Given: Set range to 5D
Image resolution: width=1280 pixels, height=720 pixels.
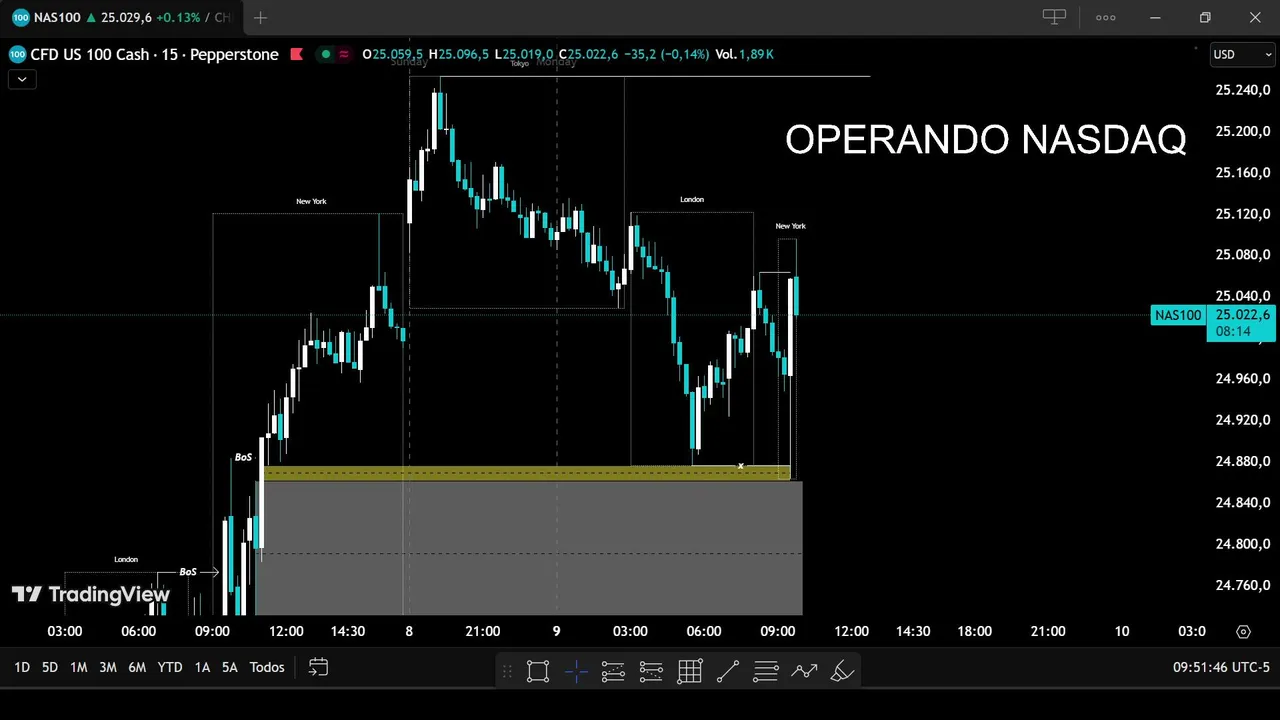Looking at the screenshot, I should point(49,667).
